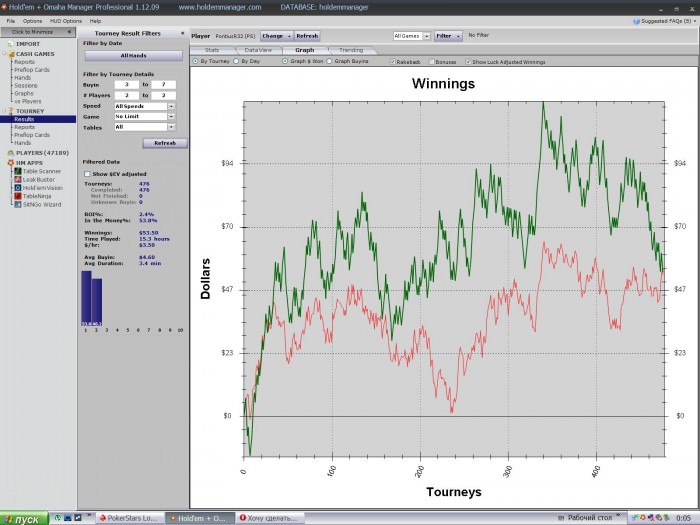The image size is (700, 525).
Task: Open Cash Games Preflop Cards item
Action: tap(32, 70)
